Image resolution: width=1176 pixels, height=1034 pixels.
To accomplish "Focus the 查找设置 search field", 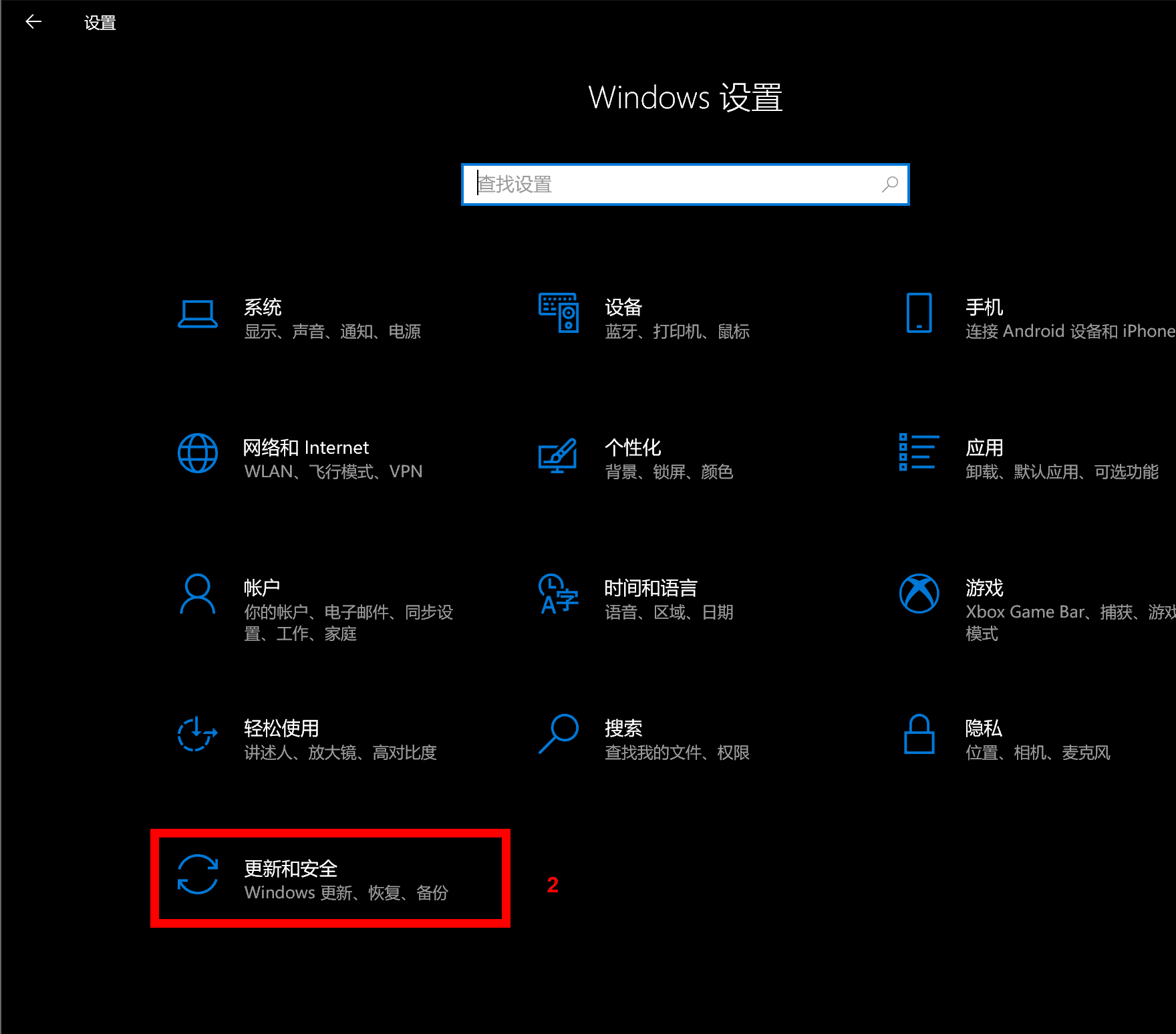I will coord(686,184).
